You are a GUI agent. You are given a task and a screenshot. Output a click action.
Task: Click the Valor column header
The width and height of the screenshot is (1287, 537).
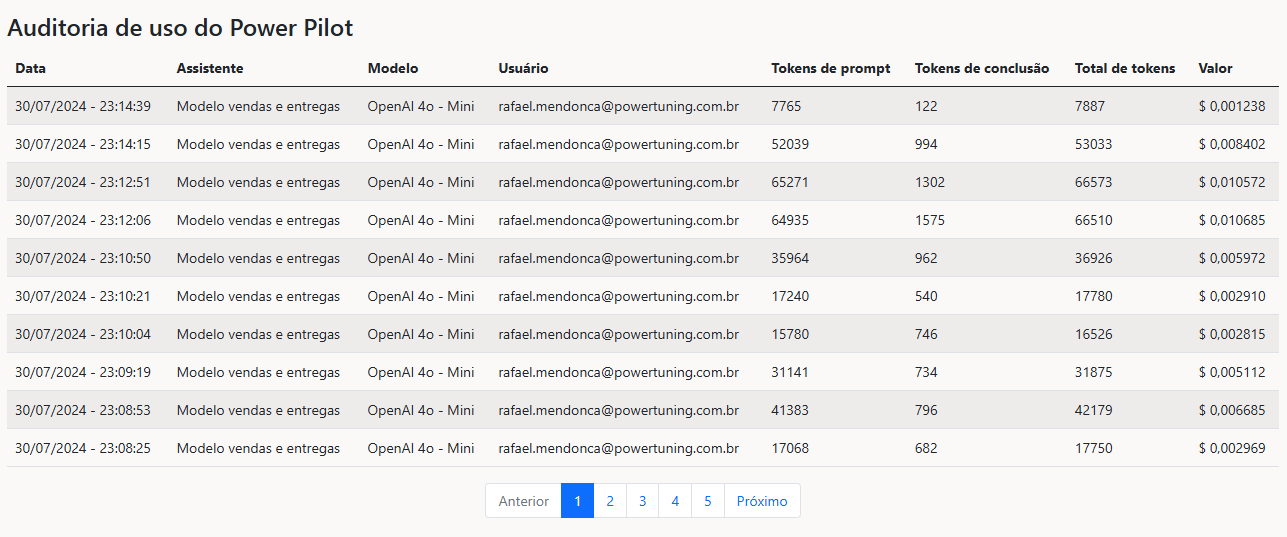tap(1215, 69)
